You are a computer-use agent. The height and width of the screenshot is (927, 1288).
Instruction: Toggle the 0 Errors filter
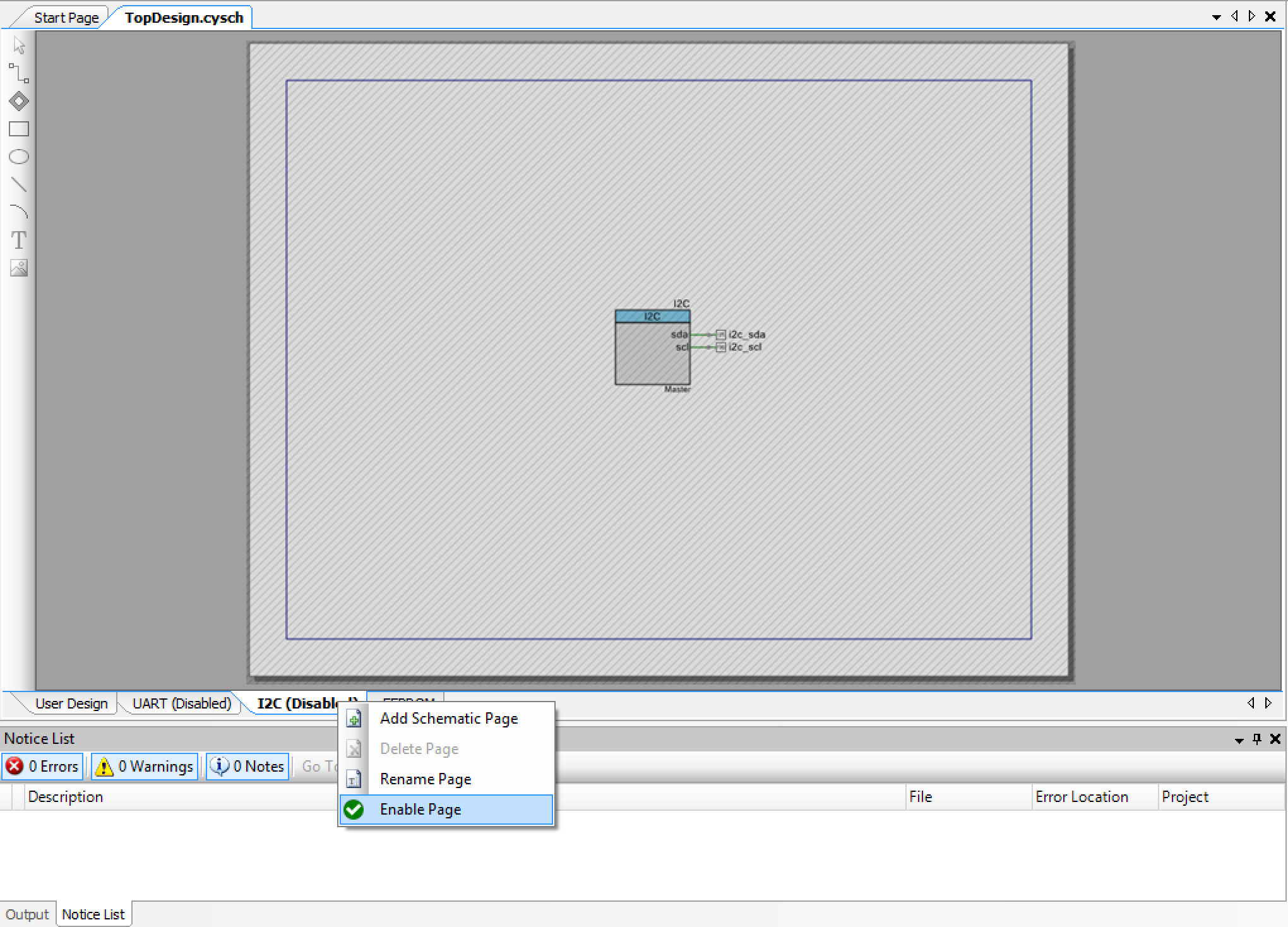tap(43, 766)
